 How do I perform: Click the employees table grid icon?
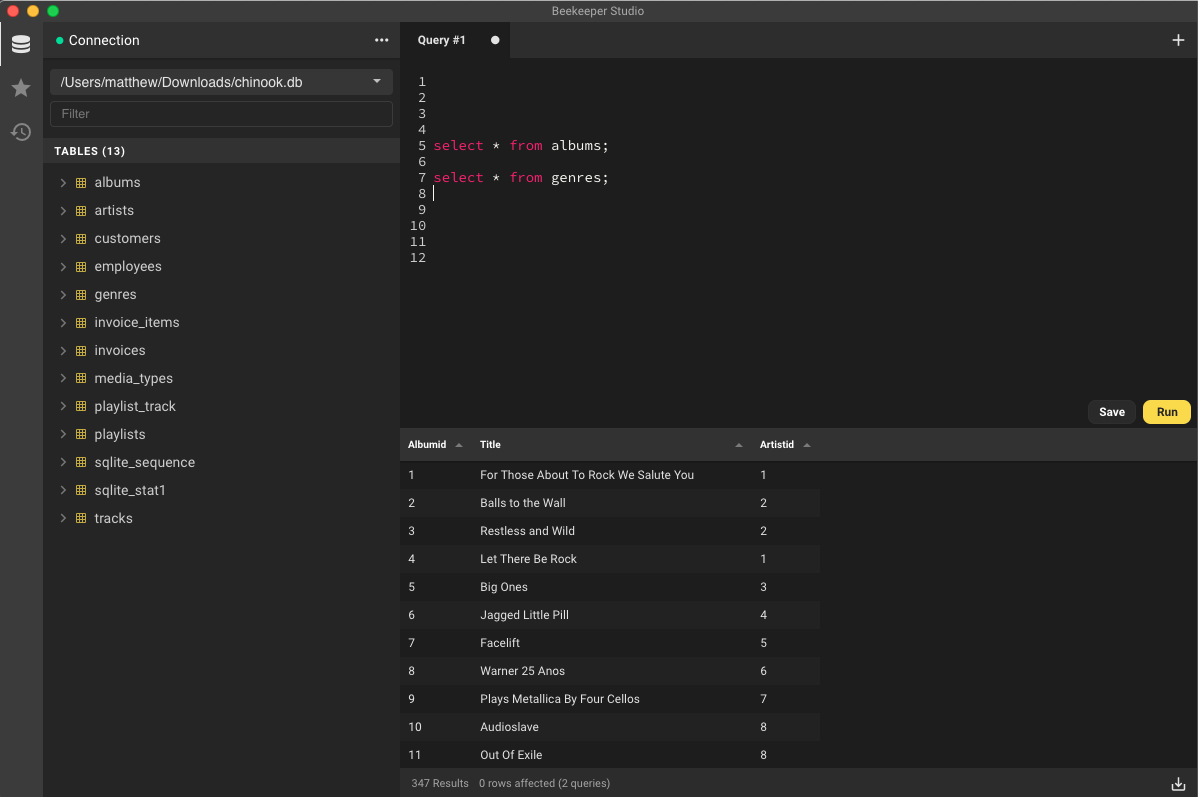(x=81, y=267)
